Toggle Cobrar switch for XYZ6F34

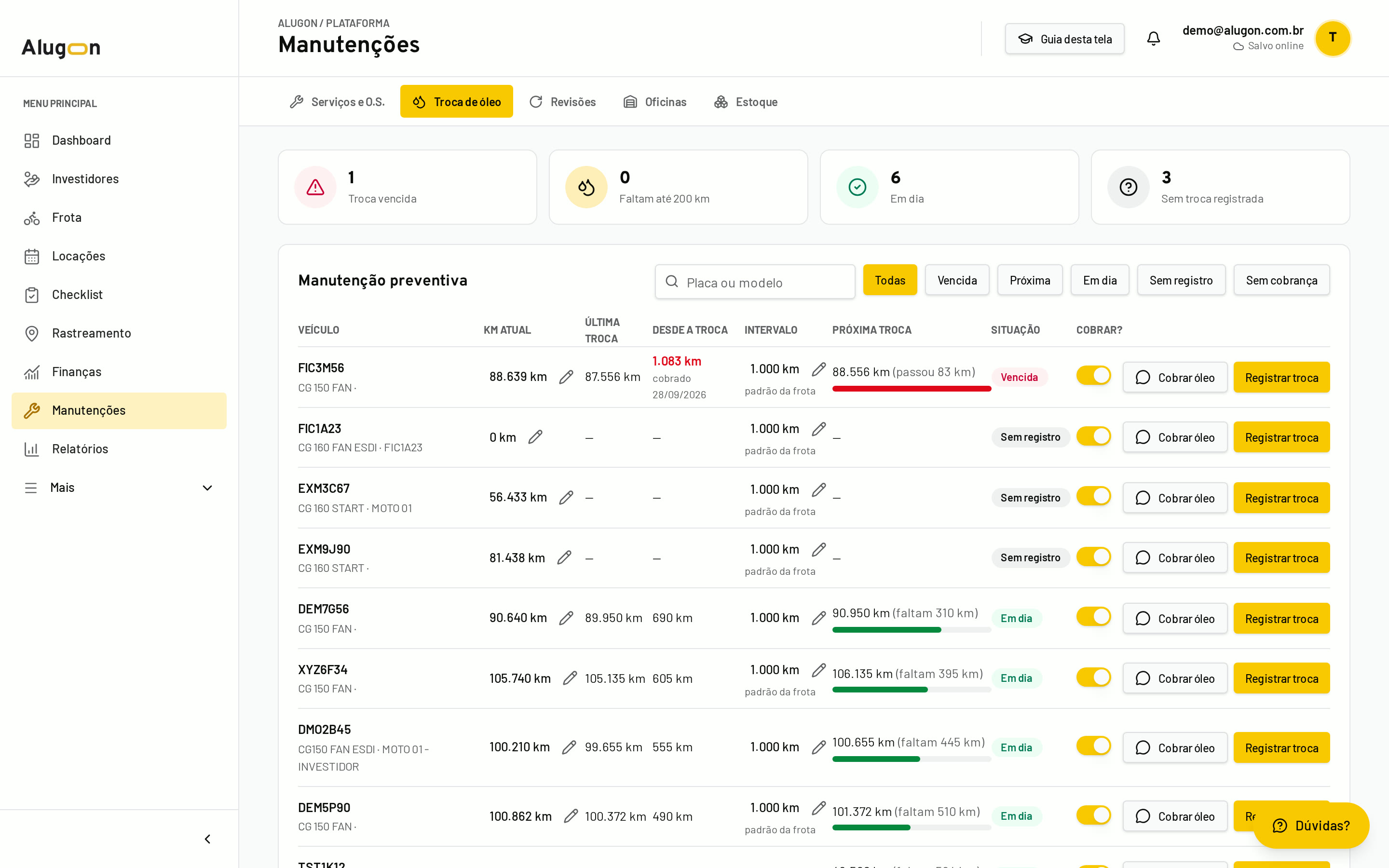(x=1093, y=677)
